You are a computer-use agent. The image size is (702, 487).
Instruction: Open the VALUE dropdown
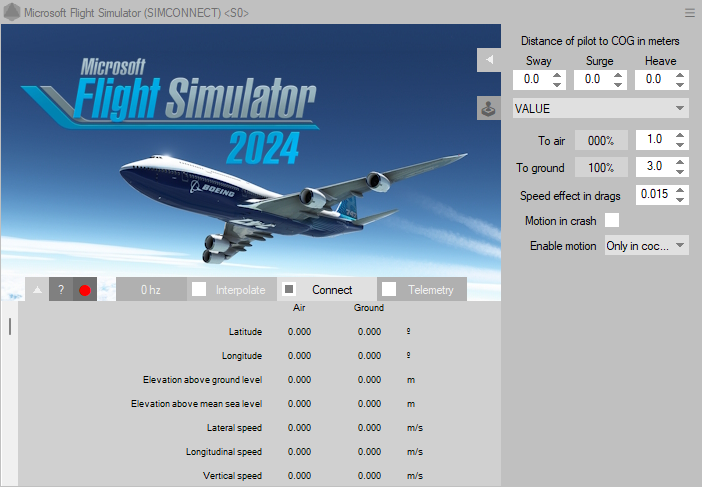click(x=600, y=108)
